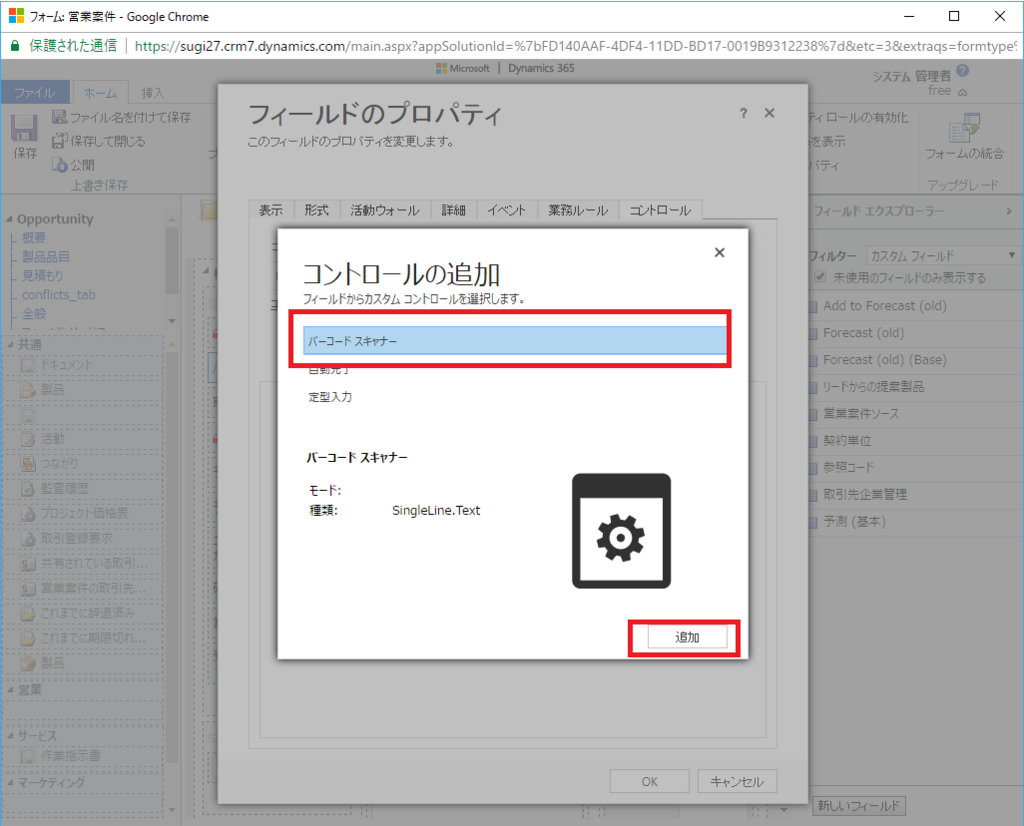Click the 保護された通信 lock icon
1024x826 pixels.
(14, 46)
